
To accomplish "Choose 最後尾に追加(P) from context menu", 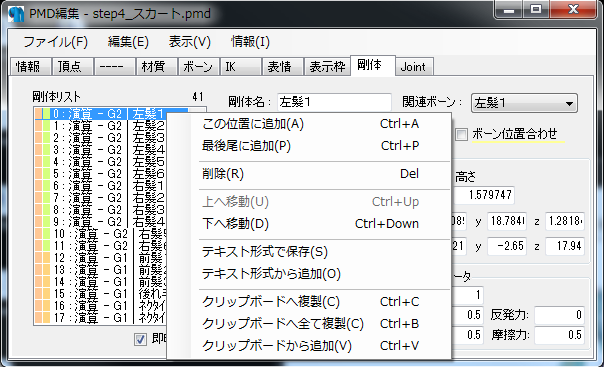I will (x=309, y=146).
